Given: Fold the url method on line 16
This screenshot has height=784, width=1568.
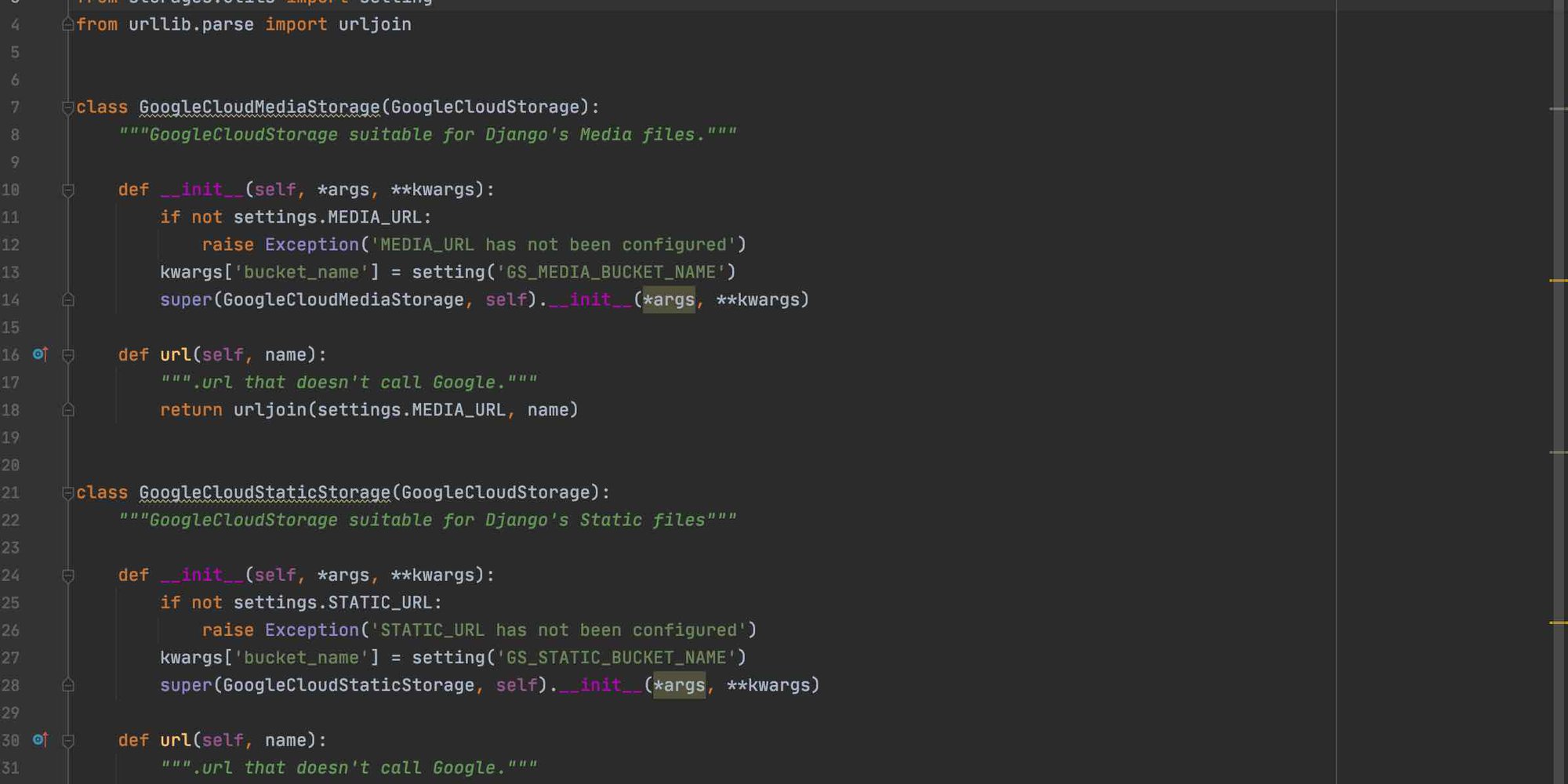Looking at the screenshot, I should [x=68, y=356].
